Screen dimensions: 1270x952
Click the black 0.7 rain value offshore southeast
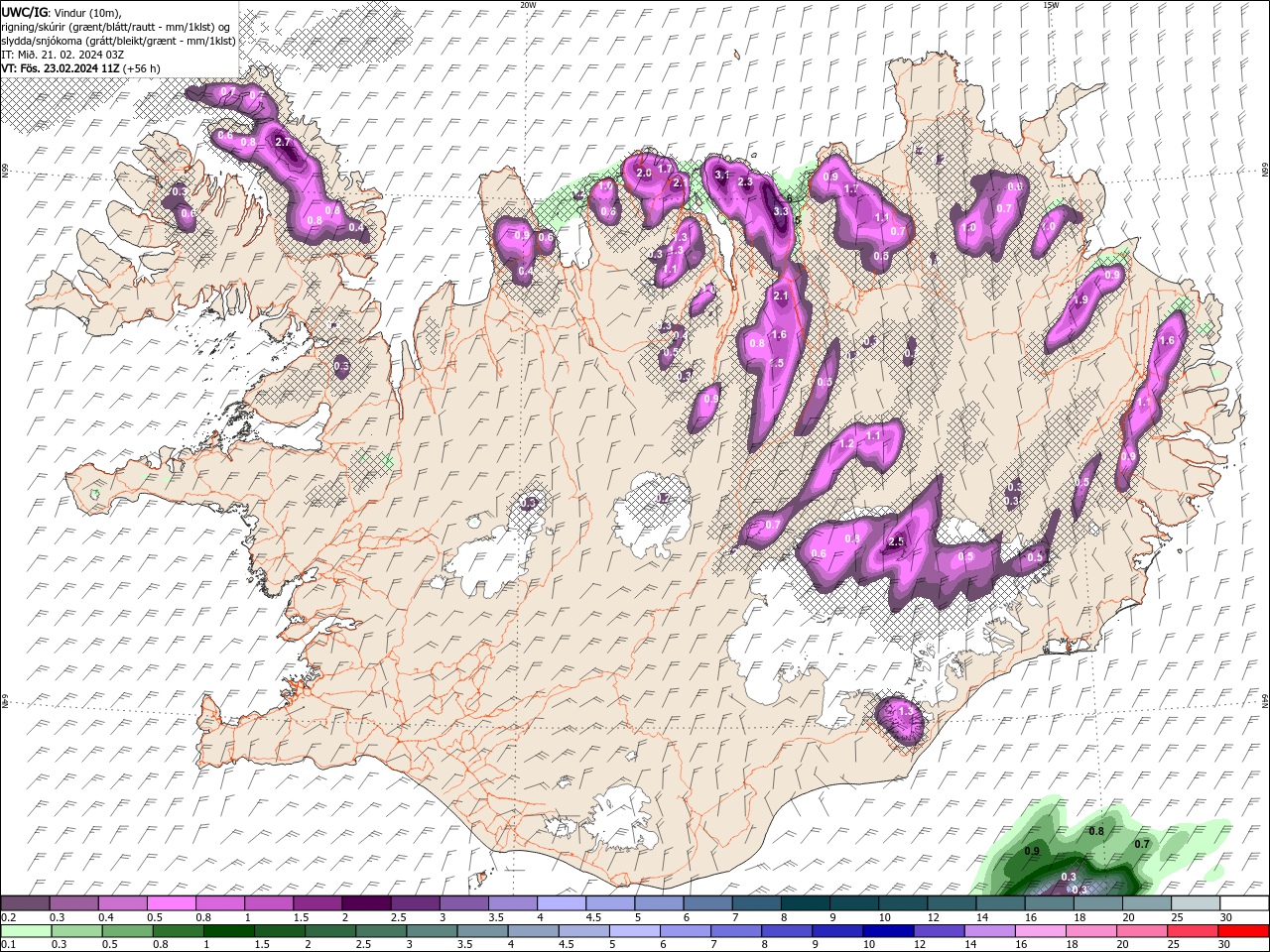(x=1141, y=844)
